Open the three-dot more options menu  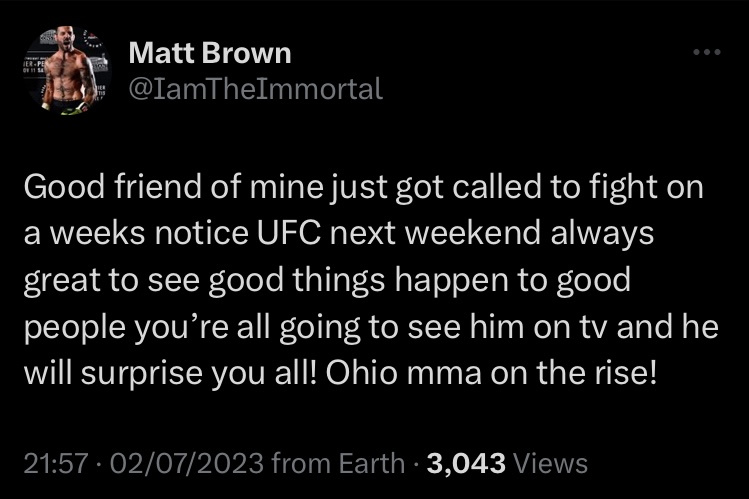pyautogui.click(x=707, y=52)
